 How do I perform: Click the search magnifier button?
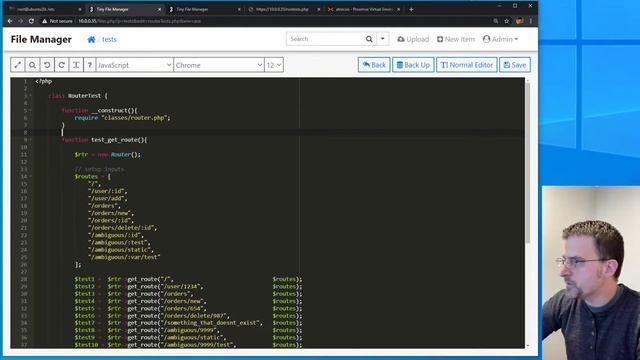tap(369, 39)
